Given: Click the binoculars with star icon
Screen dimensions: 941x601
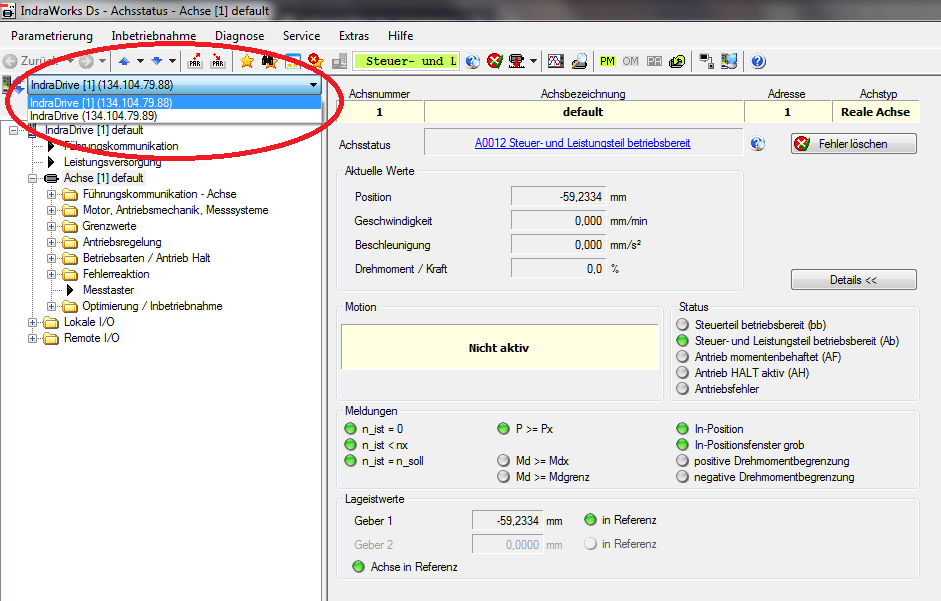Looking at the screenshot, I should (x=269, y=61).
